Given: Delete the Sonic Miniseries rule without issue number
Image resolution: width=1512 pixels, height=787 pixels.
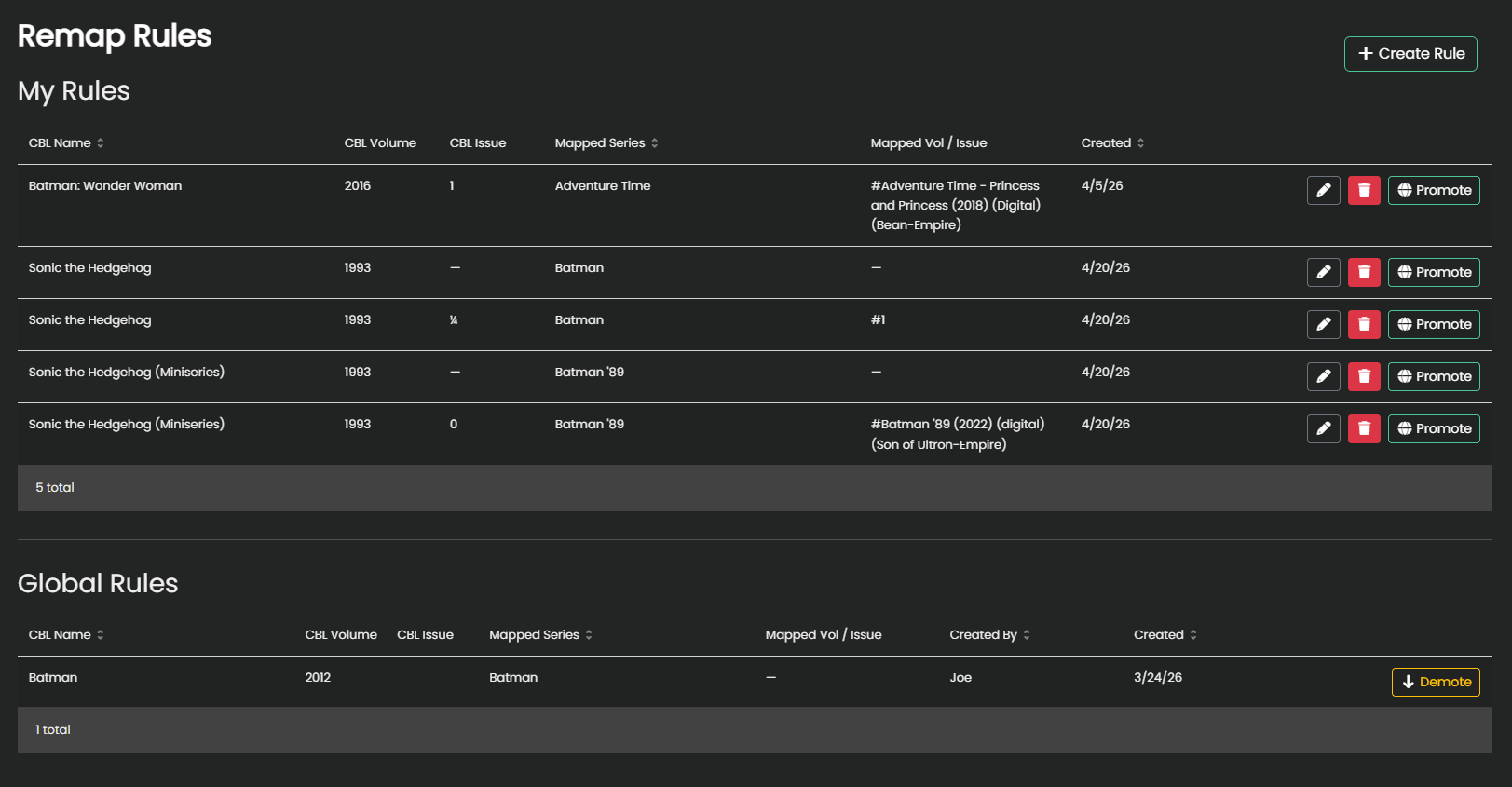Looking at the screenshot, I should pyautogui.click(x=1364, y=376).
